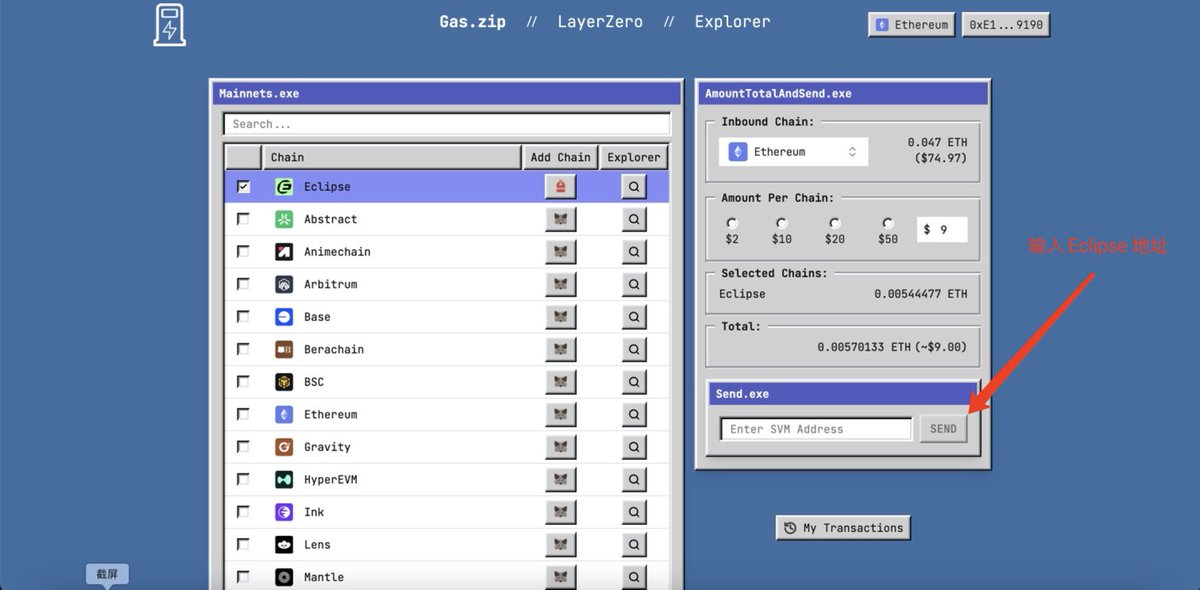Check the Gravity chain checkbox
The height and width of the screenshot is (590, 1200).
tap(243, 447)
